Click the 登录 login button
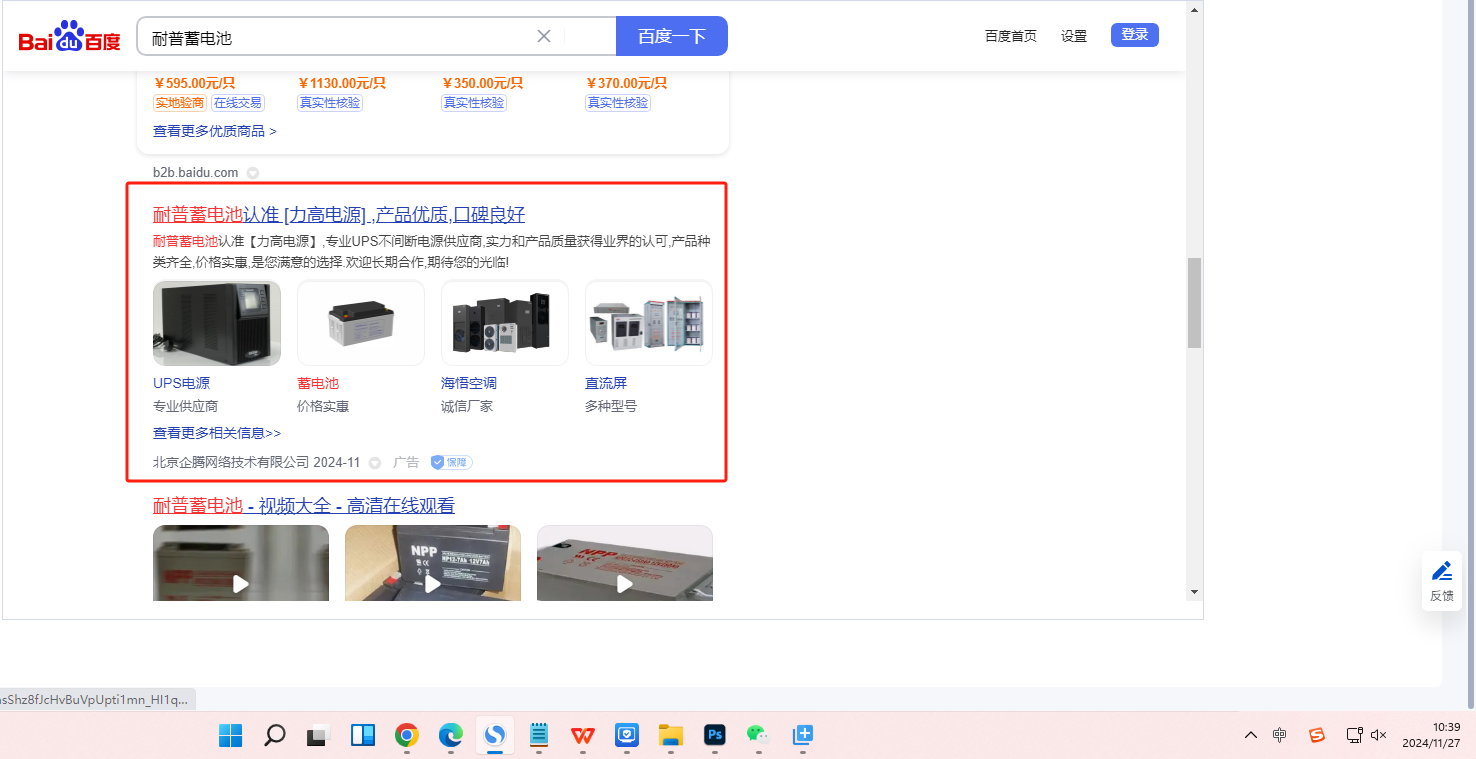This screenshot has height=759, width=1476. point(1135,35)
